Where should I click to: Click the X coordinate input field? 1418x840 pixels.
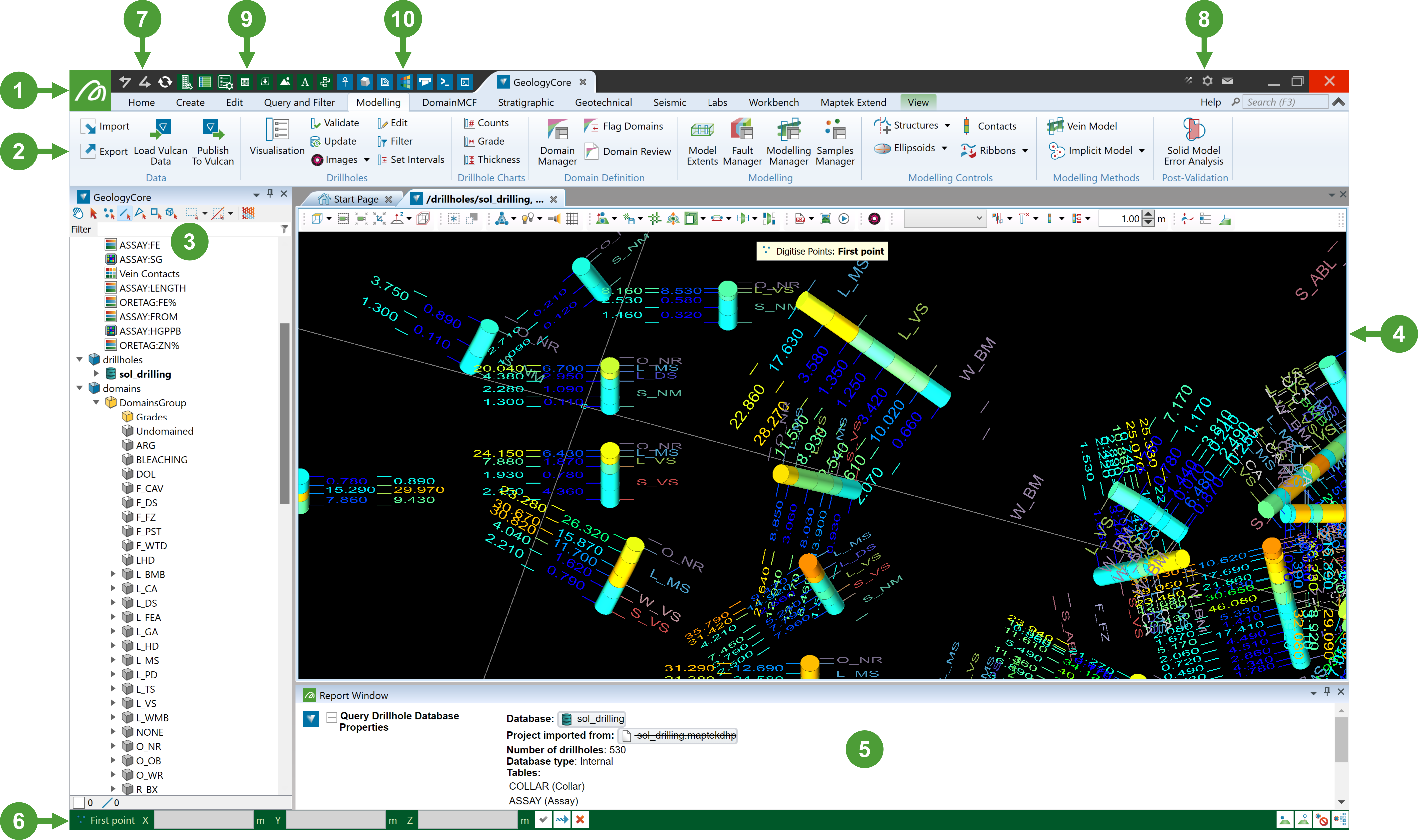coord(203,820)
